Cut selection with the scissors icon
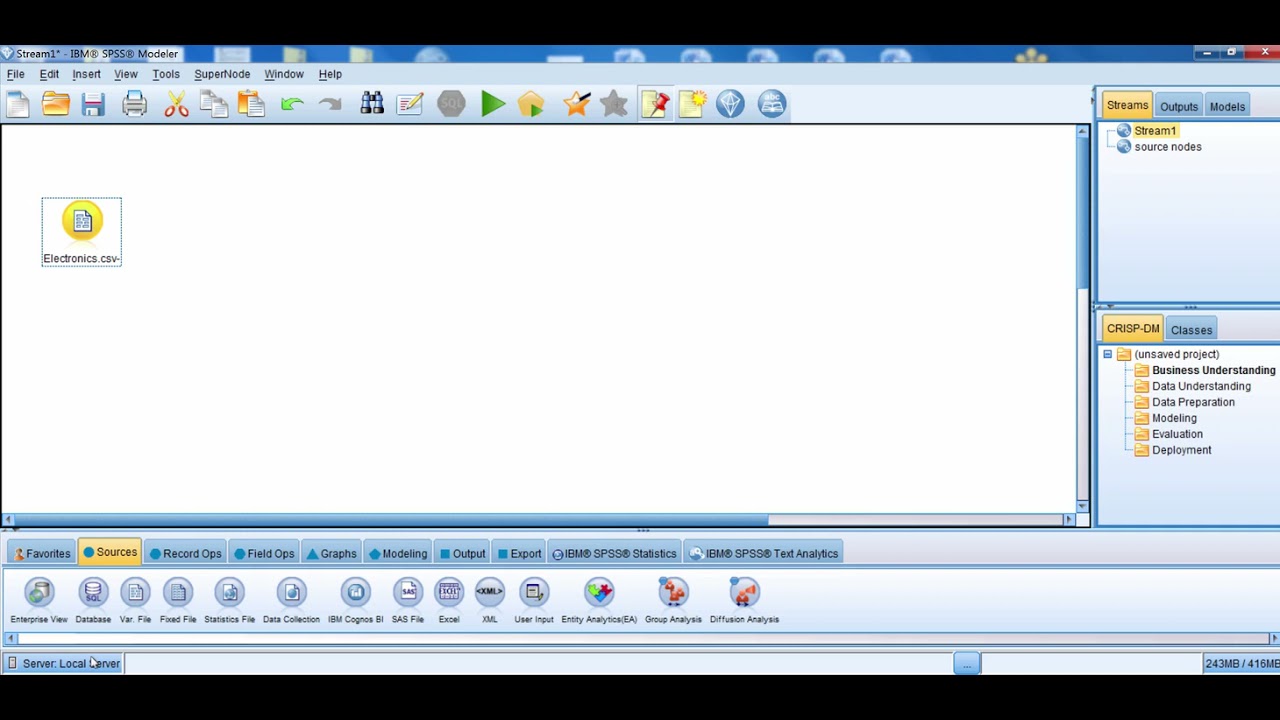The width and height of the screenshot is (1280, 720). click(176, 104)
